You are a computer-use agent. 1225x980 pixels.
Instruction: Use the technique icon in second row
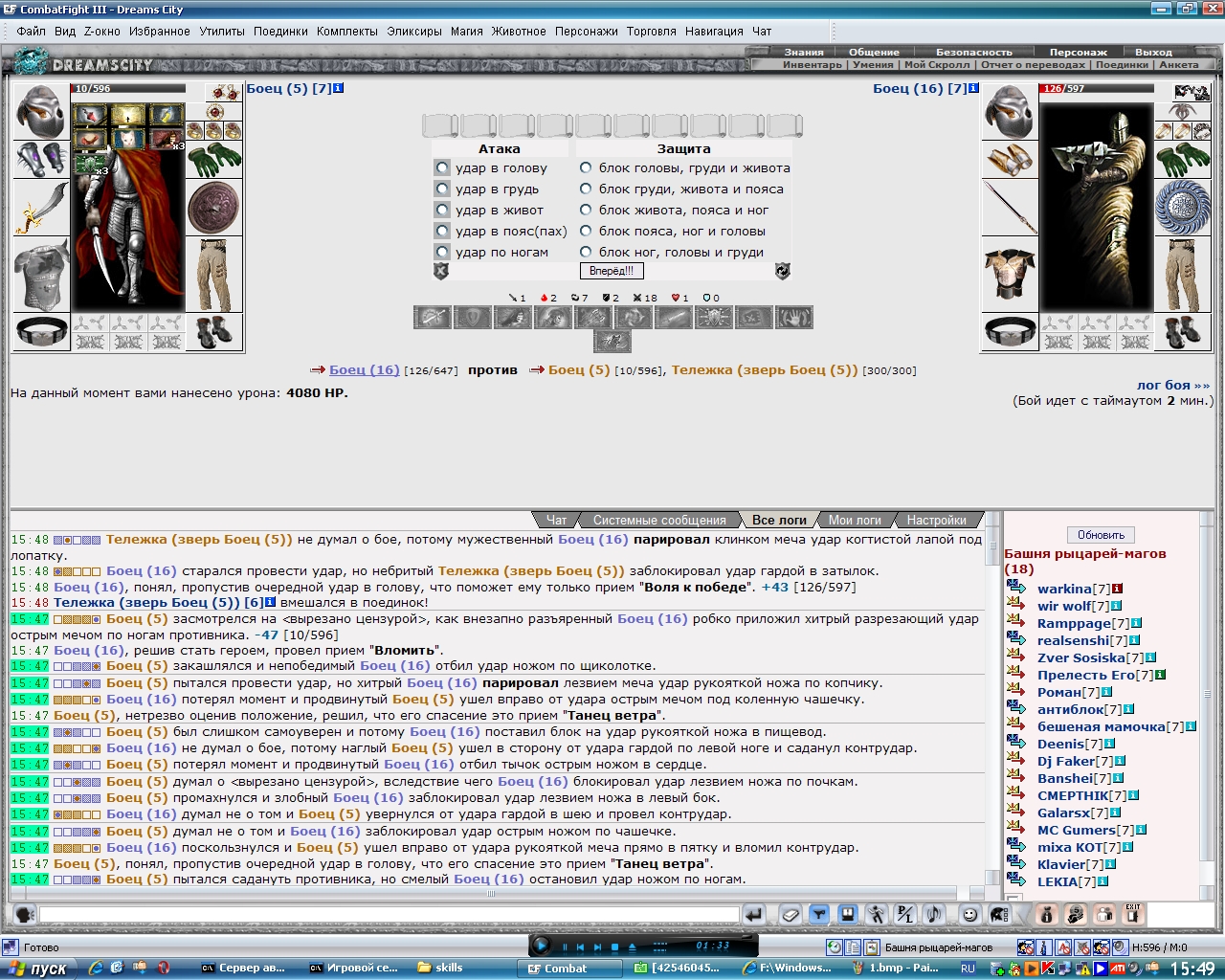pos(612,341)
